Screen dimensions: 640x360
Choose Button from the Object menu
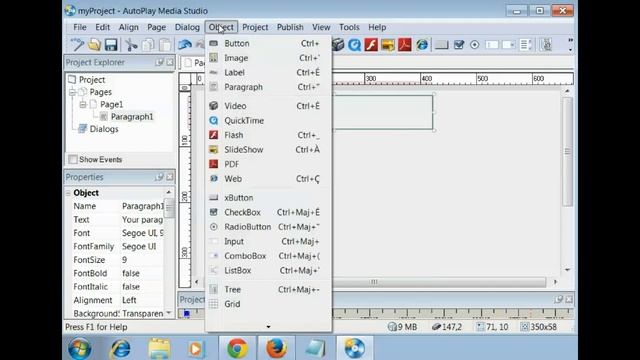click(269, 43)
